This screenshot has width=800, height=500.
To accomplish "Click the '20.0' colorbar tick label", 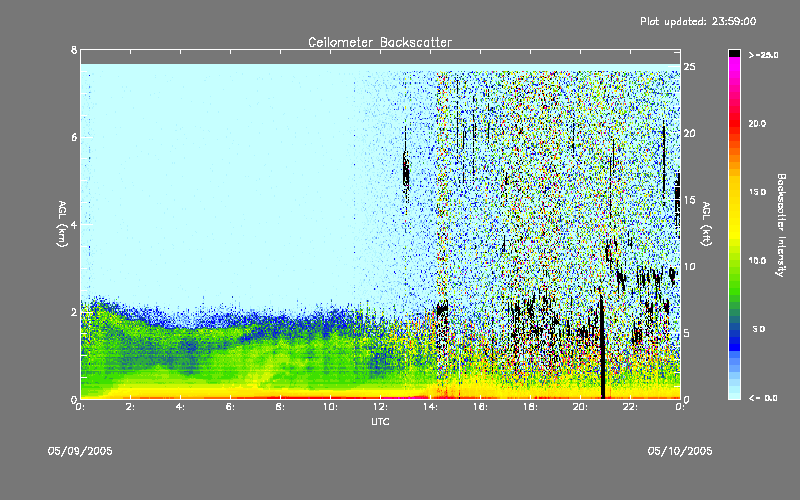I will pos(757,123).
